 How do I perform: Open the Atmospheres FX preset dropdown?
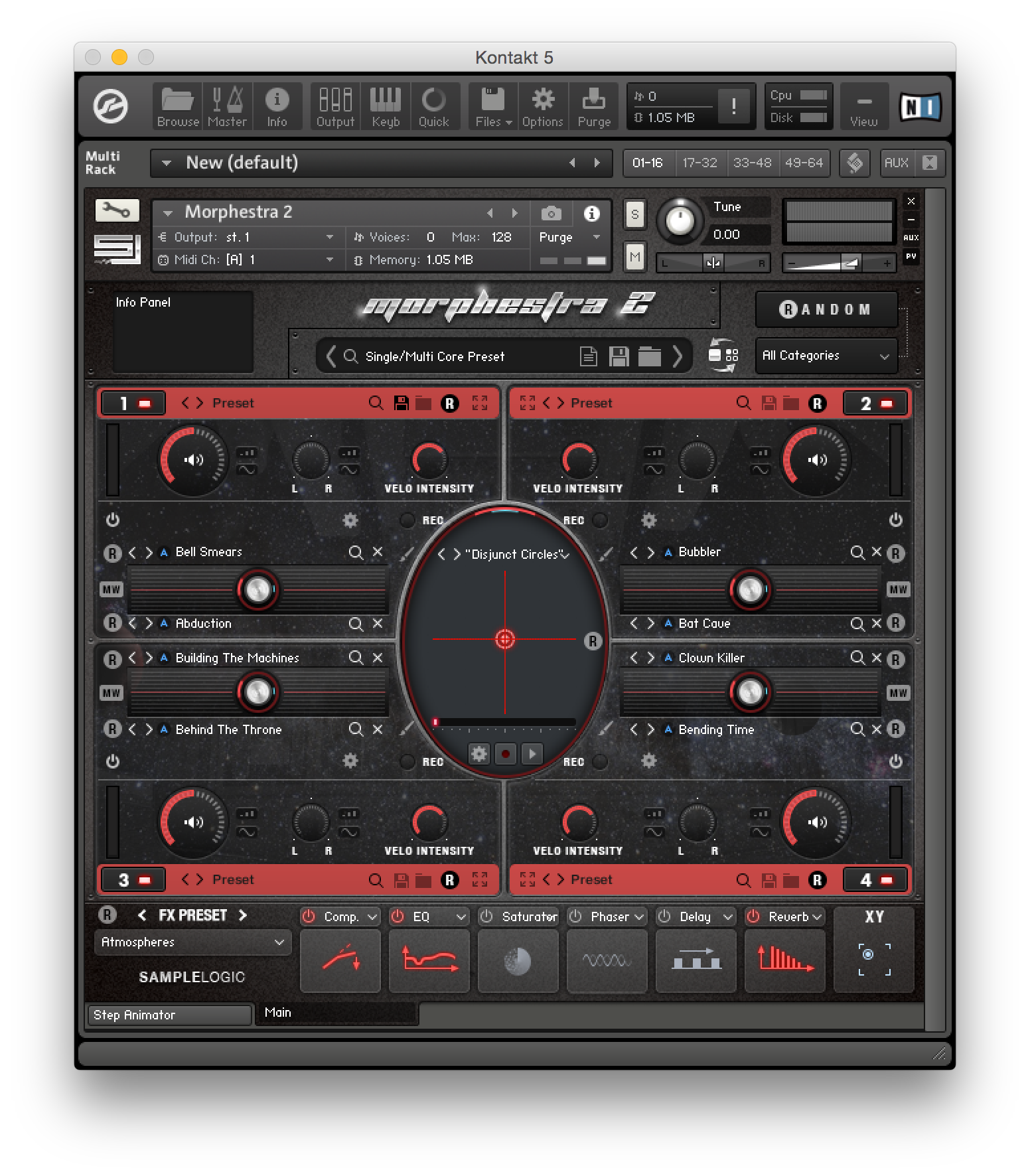click(x=193, y=942)
